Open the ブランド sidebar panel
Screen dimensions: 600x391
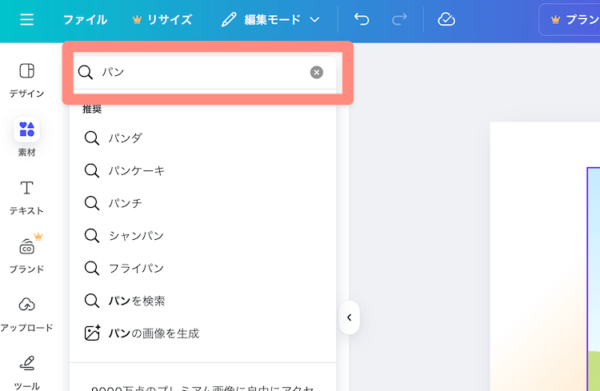pos(27,254)
